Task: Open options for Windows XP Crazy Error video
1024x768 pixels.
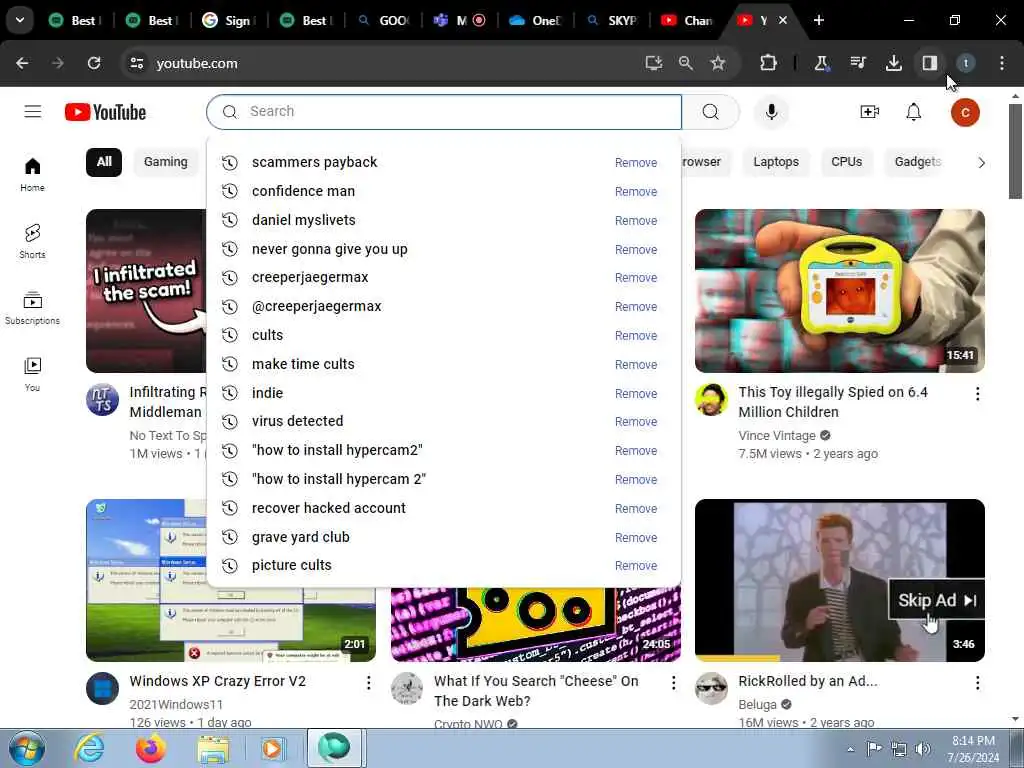Action: [x=369, y=682]
